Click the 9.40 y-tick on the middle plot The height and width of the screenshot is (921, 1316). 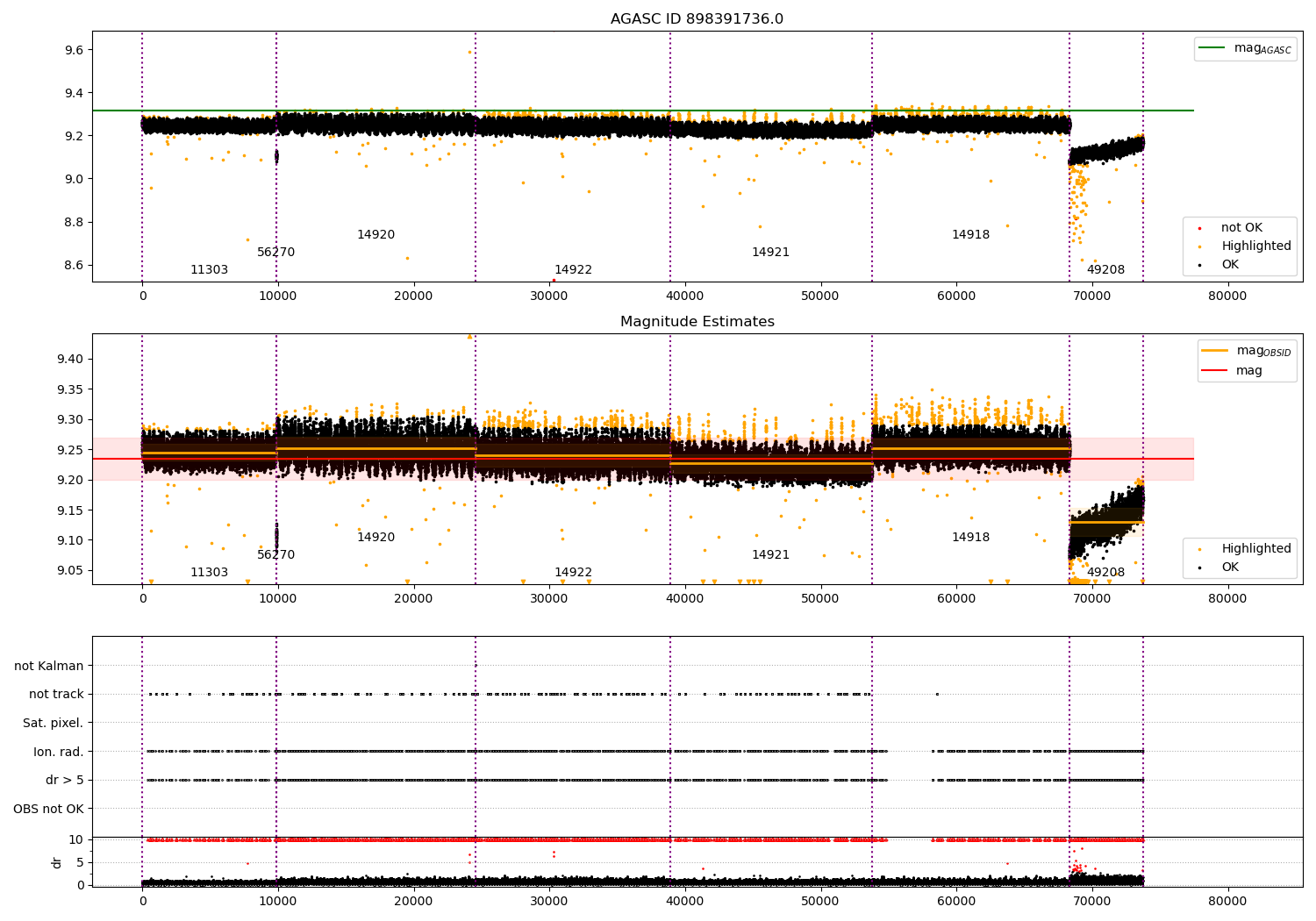(x=69, y=360)
